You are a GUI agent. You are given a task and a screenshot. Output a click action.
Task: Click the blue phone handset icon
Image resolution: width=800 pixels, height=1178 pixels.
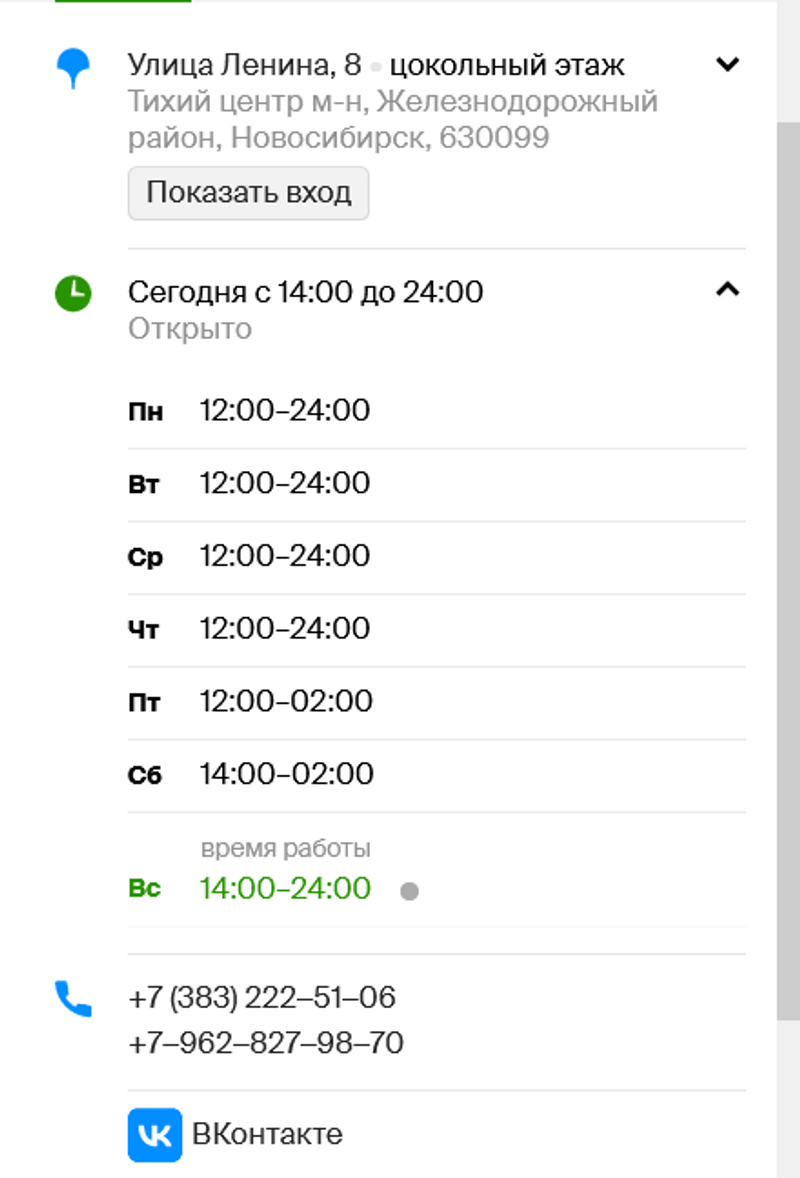tap(73, 999)
